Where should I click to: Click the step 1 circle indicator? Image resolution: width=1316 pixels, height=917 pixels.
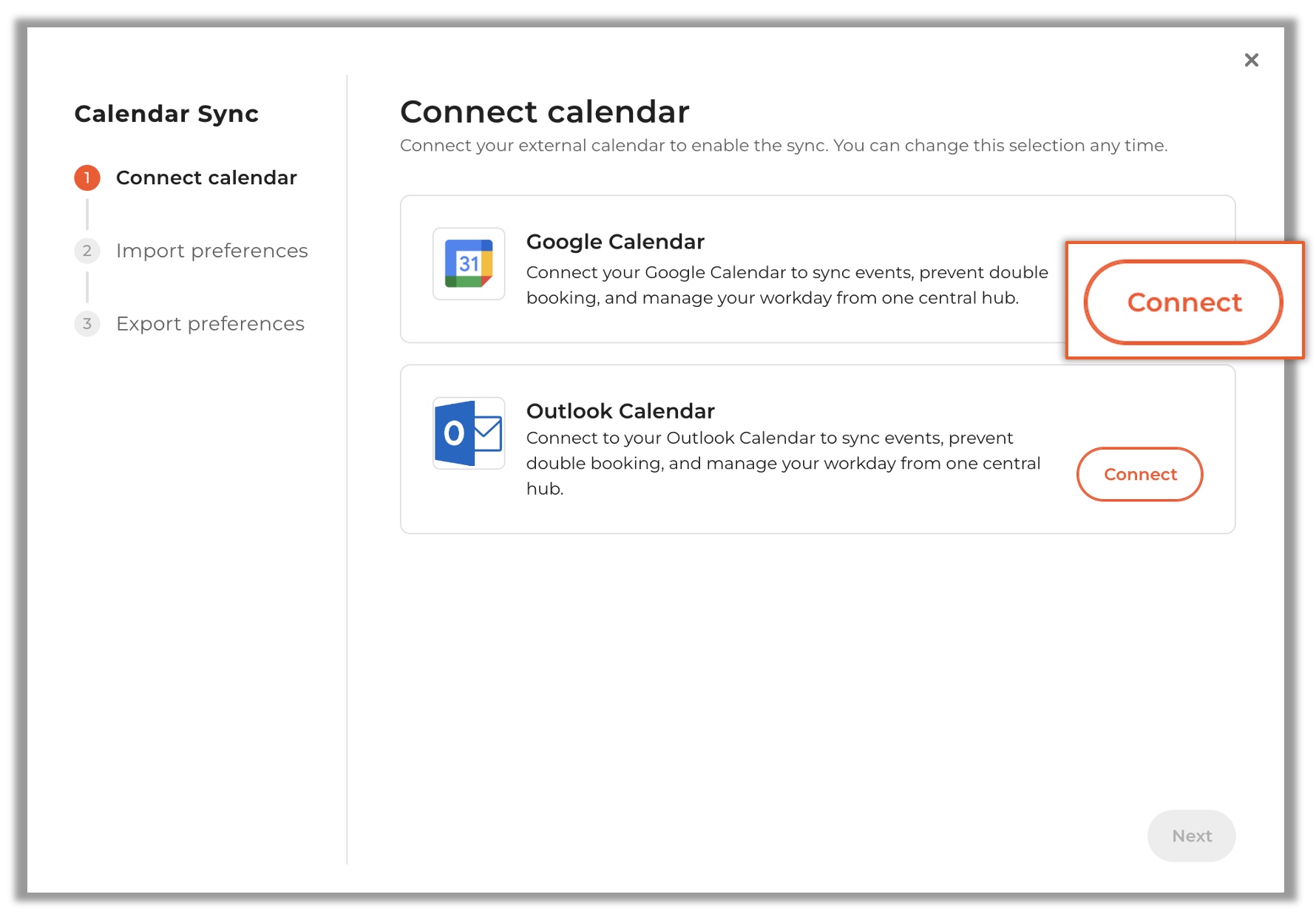coord(87,177)
